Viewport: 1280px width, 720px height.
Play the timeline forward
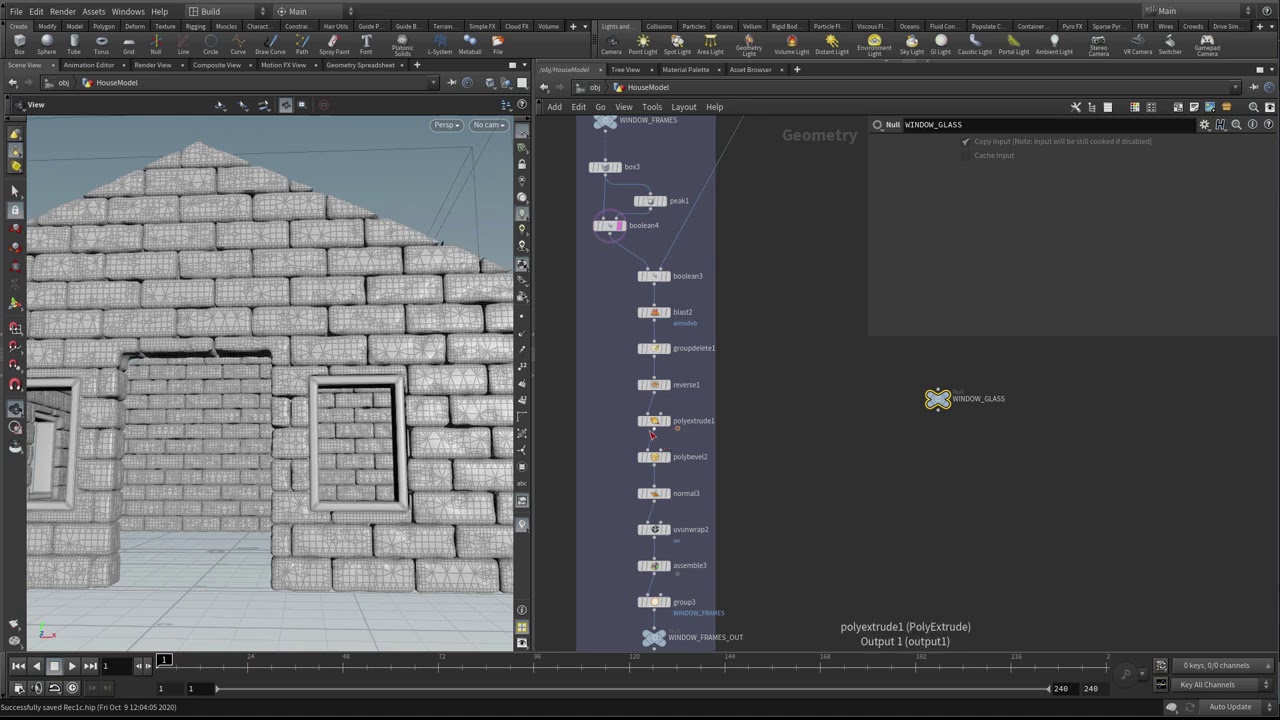(72, 666)
